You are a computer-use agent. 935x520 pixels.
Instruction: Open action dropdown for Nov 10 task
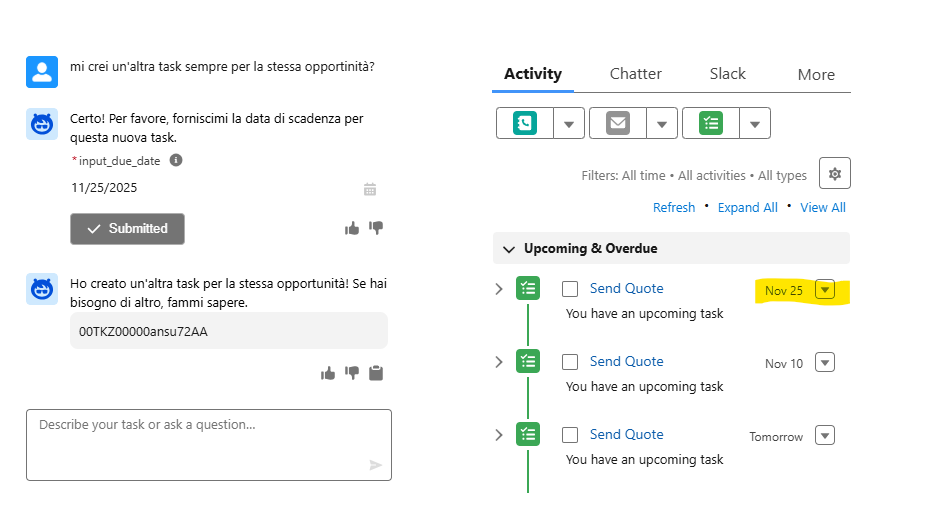[824, 362]
